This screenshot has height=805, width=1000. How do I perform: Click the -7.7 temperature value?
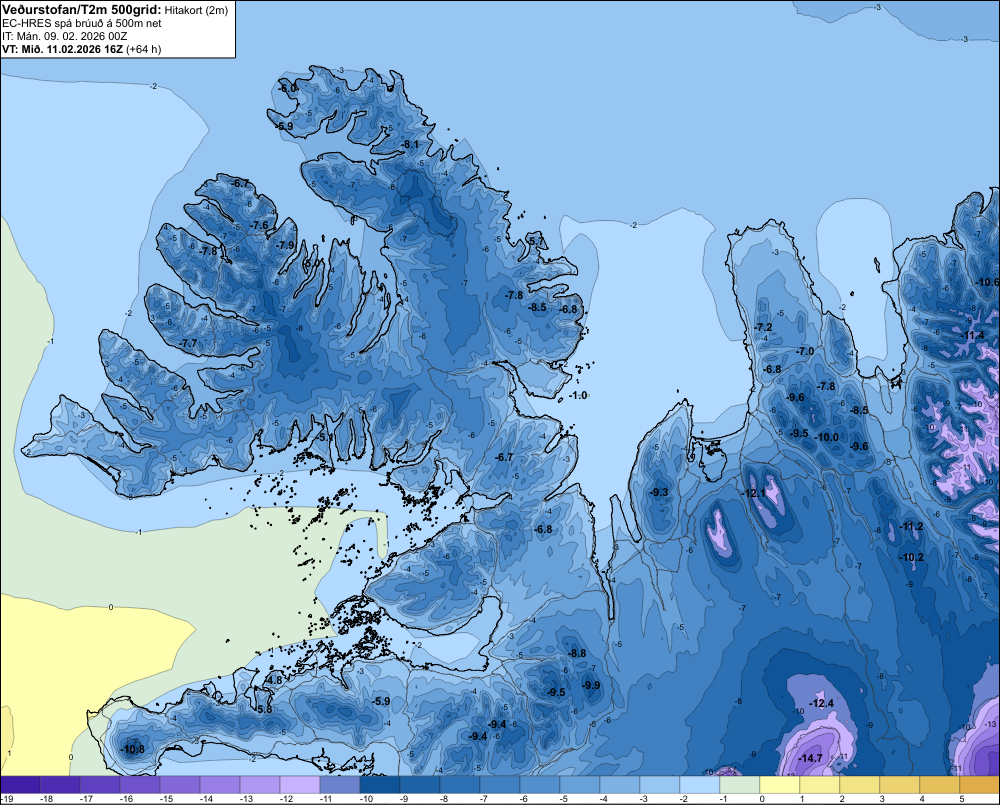pos(189,343)
